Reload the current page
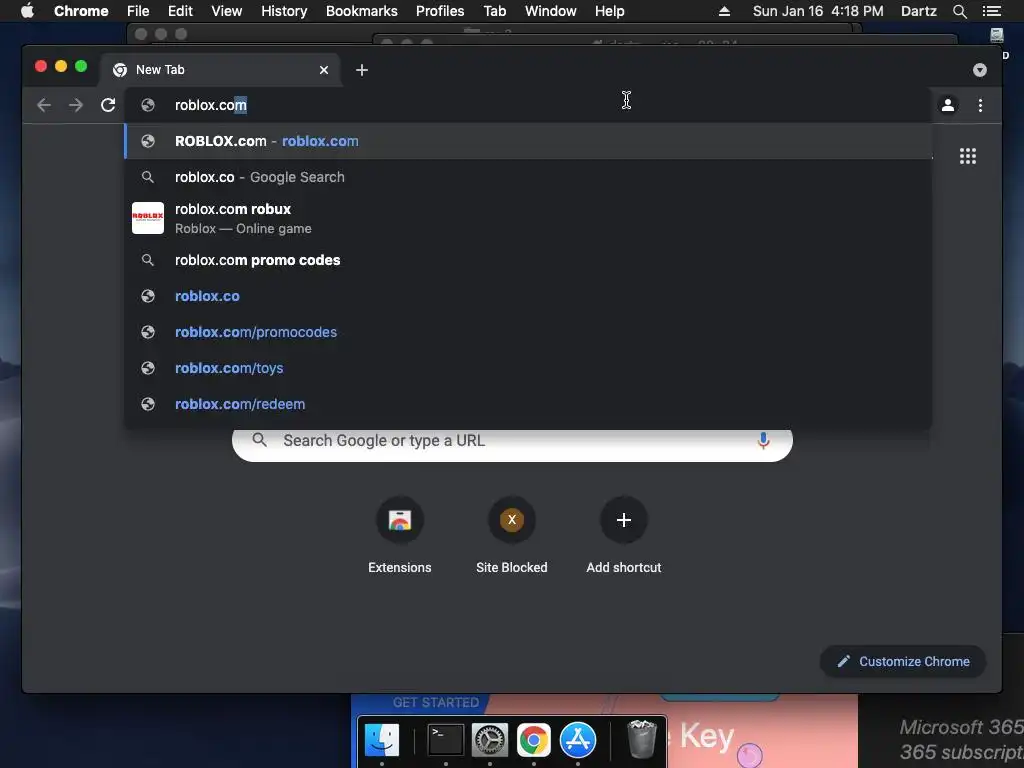The image size is (1024, 768). coord(108,105)
